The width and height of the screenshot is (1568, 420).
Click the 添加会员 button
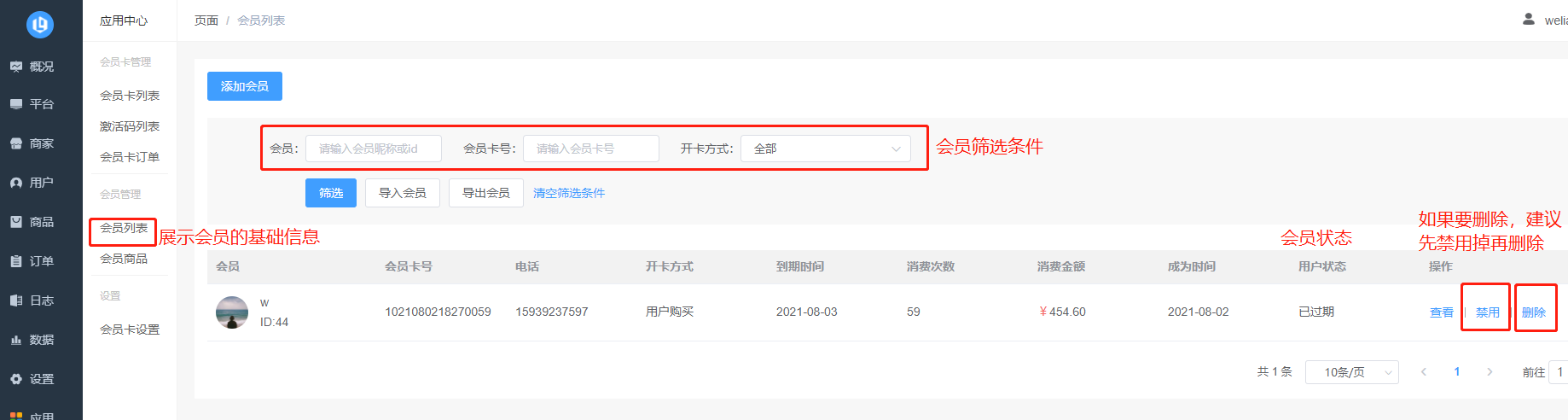click(x=245, y=86)
